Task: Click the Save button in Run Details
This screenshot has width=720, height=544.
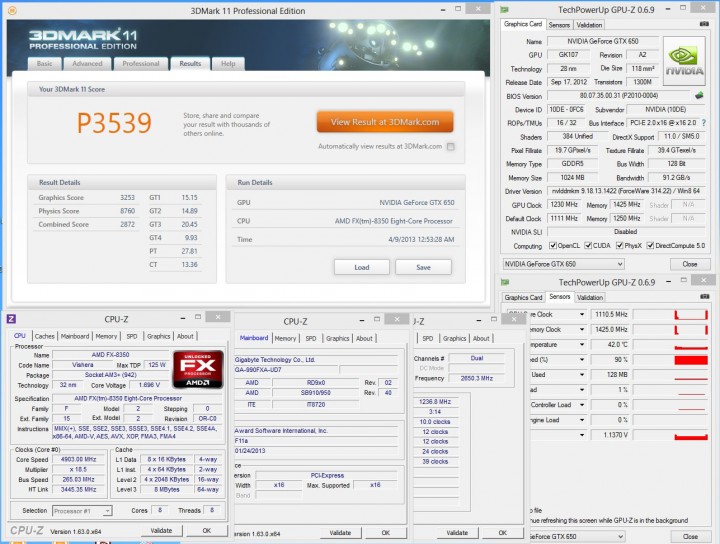Action: pyautogui.click(x=423, y=267)
